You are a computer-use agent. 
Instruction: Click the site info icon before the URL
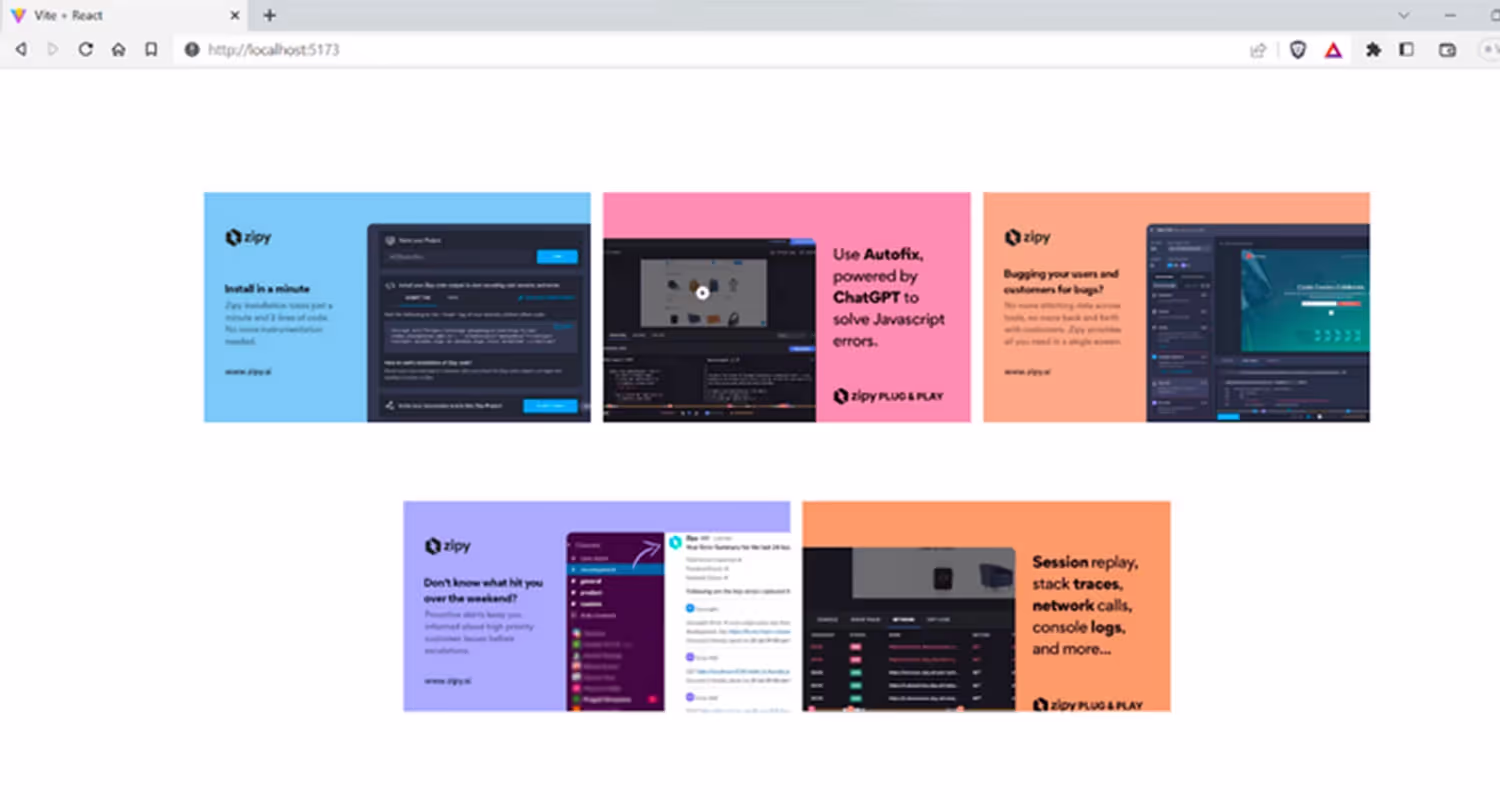coord(192,49)
